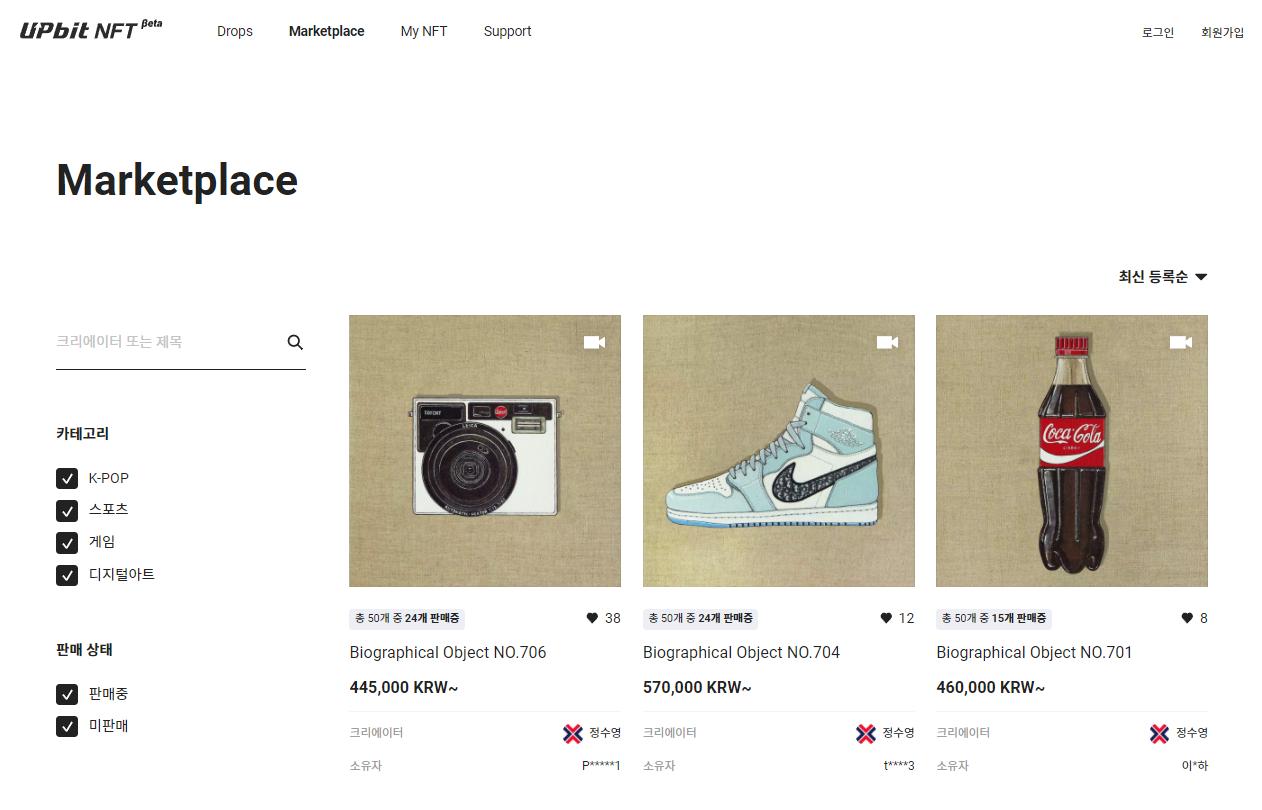Click creator name 정수영 on NO.706 card
This screenshot has height=810, width=1262.
605,733
